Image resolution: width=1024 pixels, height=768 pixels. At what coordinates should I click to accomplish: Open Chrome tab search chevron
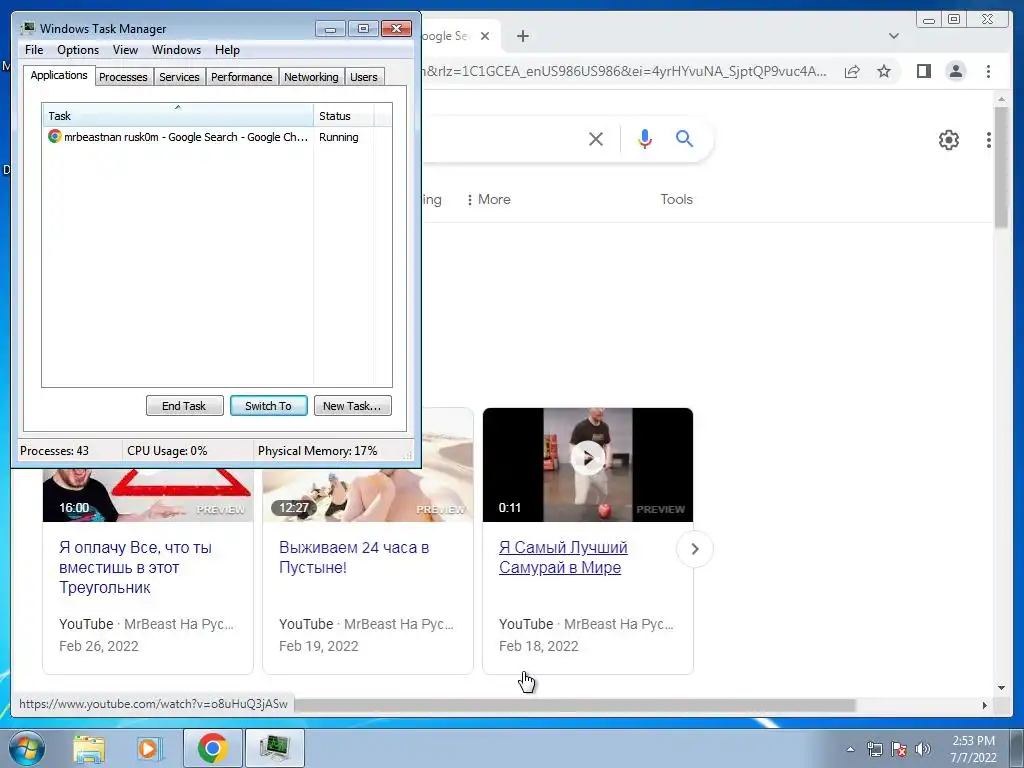[x=893, y=36]
